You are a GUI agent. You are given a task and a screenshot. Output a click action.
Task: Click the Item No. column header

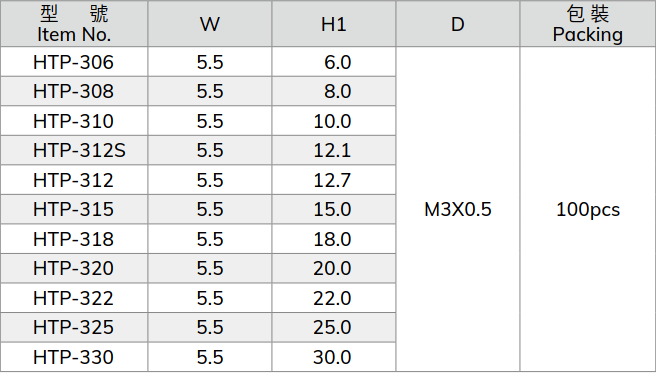[x=74, y=24]
